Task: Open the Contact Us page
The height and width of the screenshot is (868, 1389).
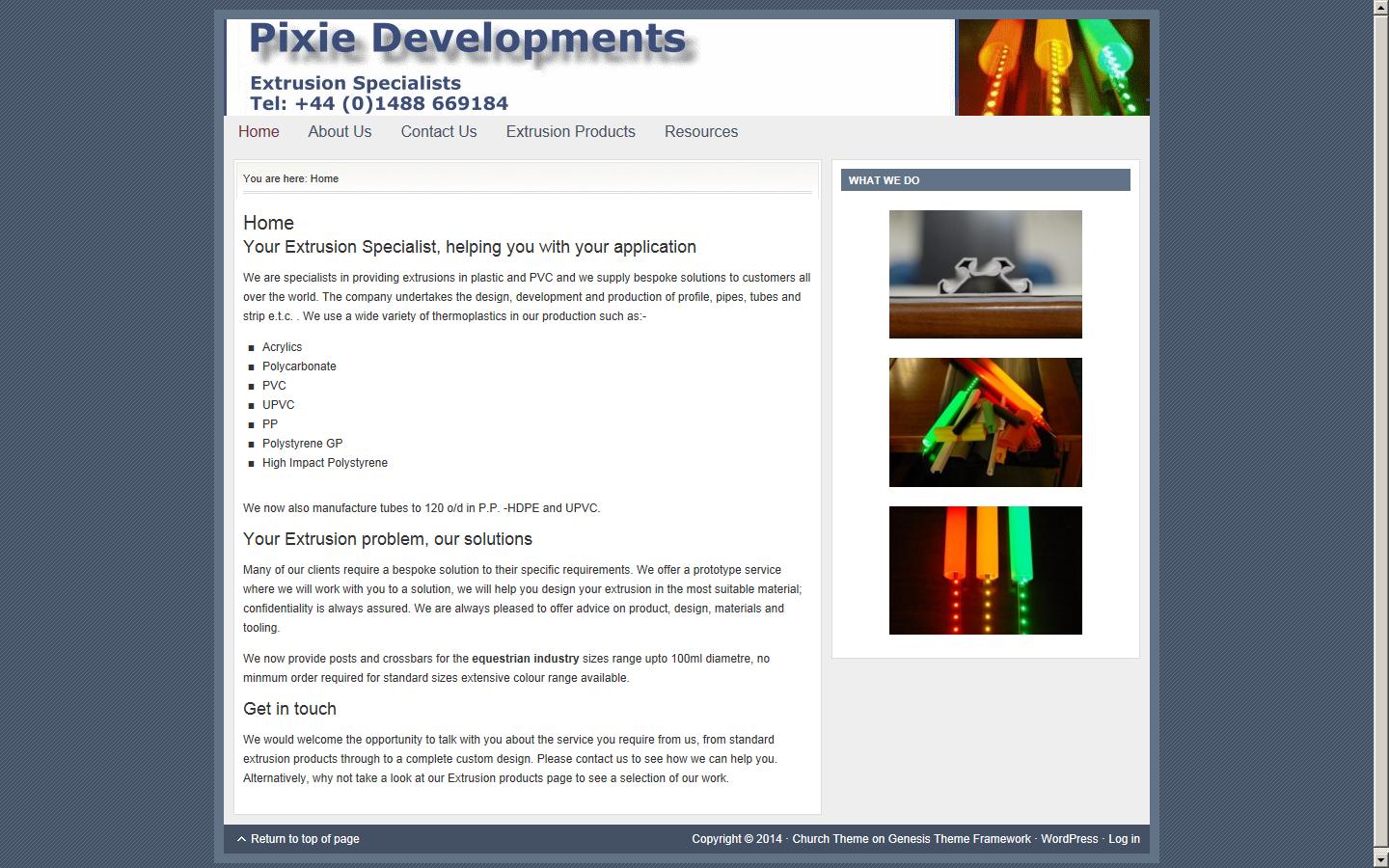Action: (x=438, y=132)
